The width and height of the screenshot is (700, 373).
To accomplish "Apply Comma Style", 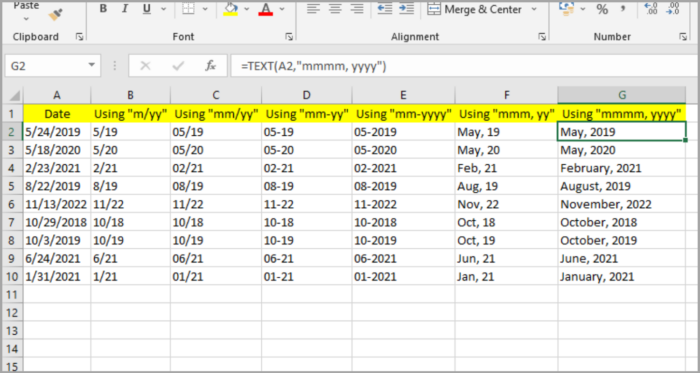I will [x=623, y=9].
